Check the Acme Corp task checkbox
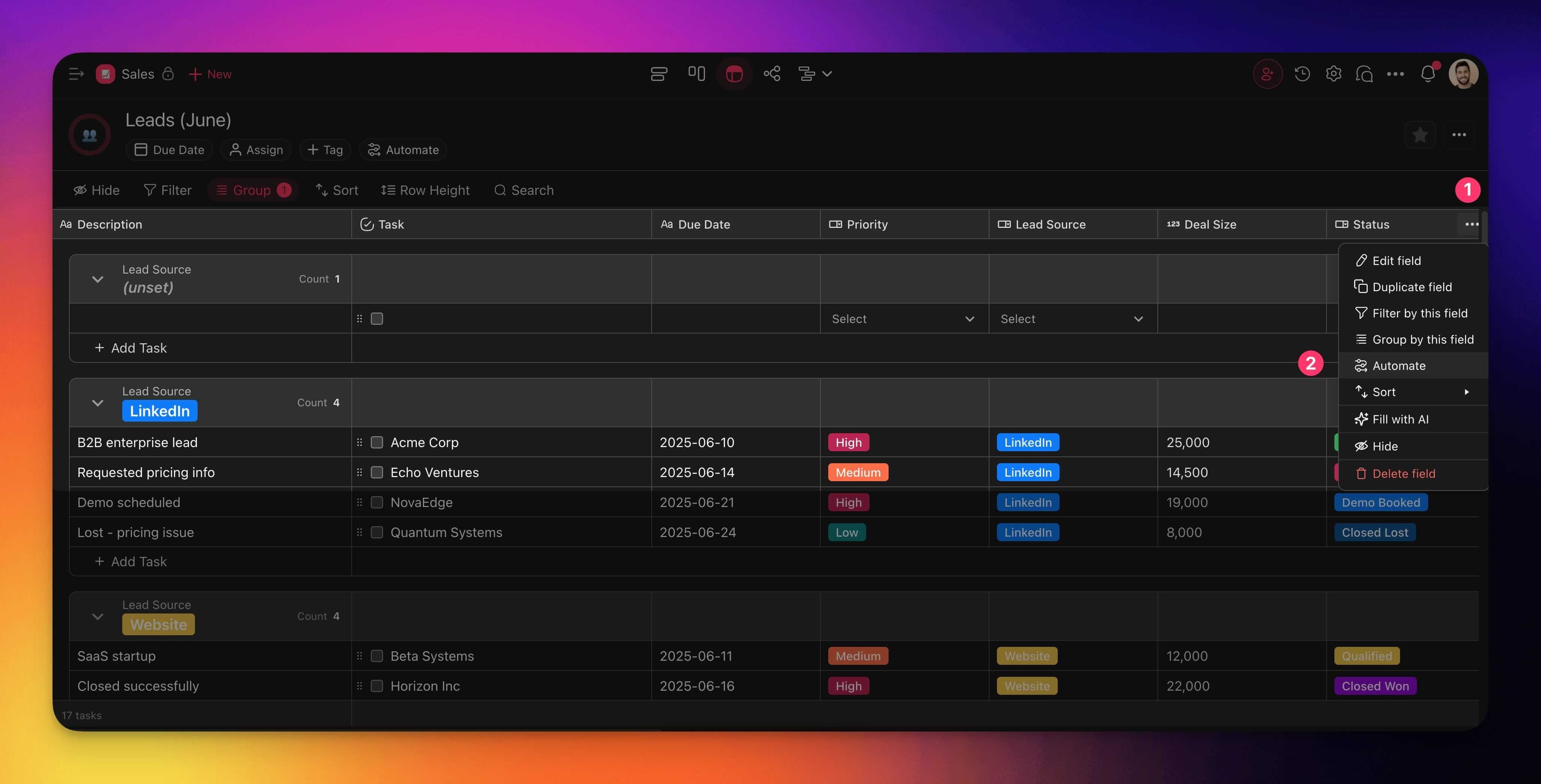The height and width of the screenshot is (784, 1541). [x=377, y=443]
